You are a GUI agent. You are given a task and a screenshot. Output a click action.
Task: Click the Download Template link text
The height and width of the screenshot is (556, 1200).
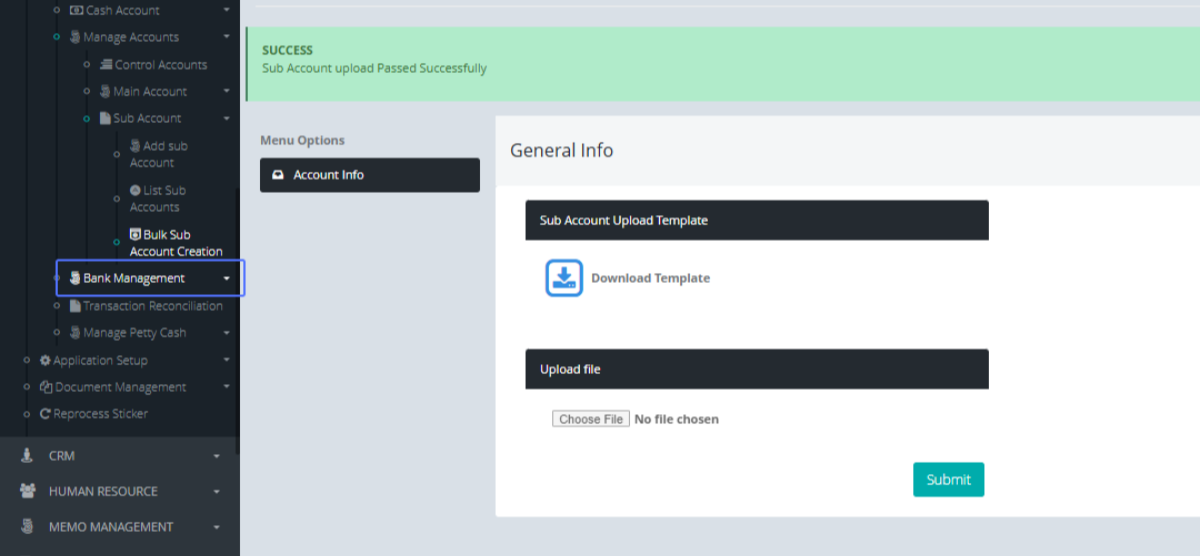tap(650, 278)
